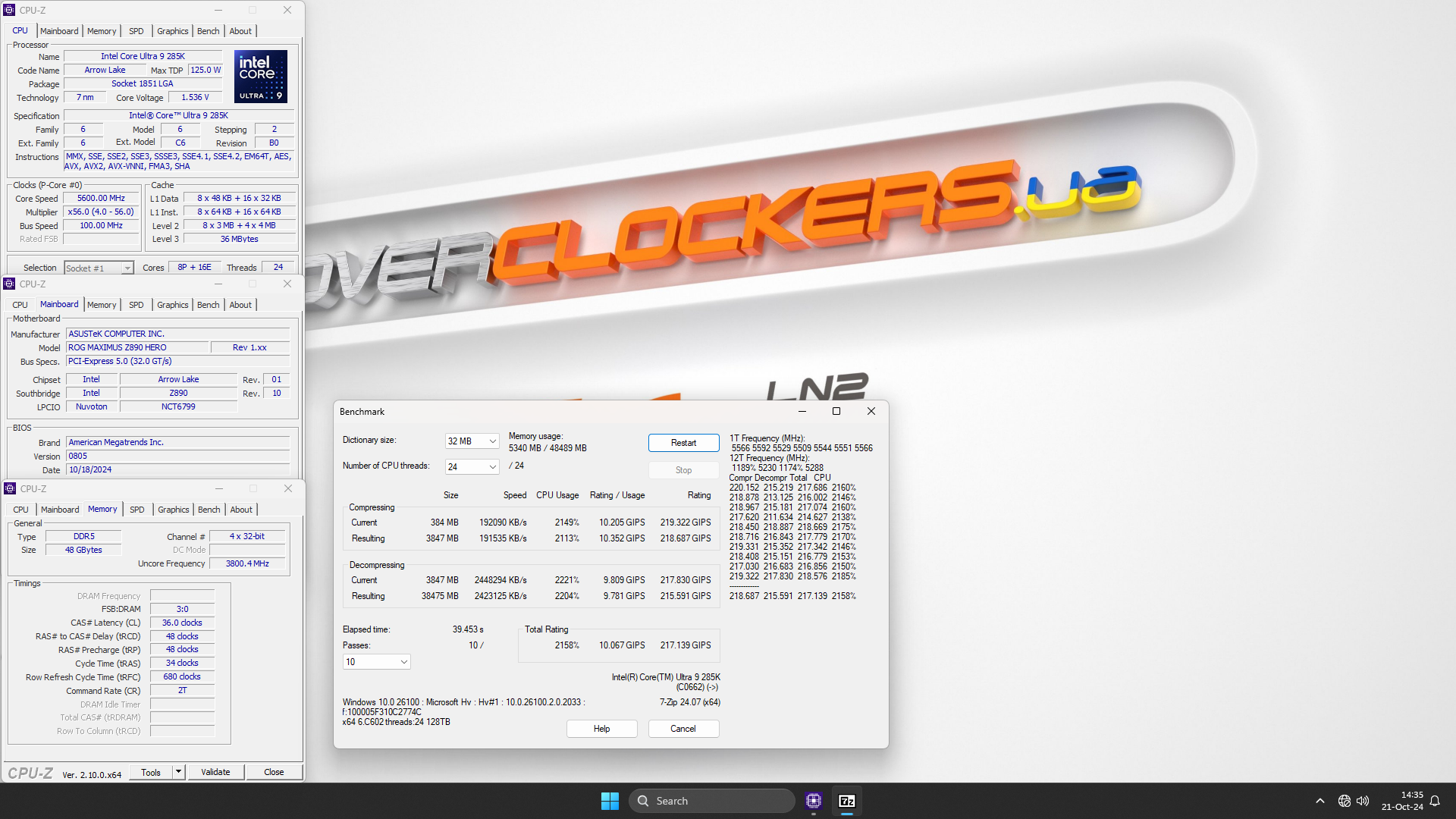Screen dimensions: 1456x819
Task: Click the BIOS Version 0805 field
Action: point(178,456)
